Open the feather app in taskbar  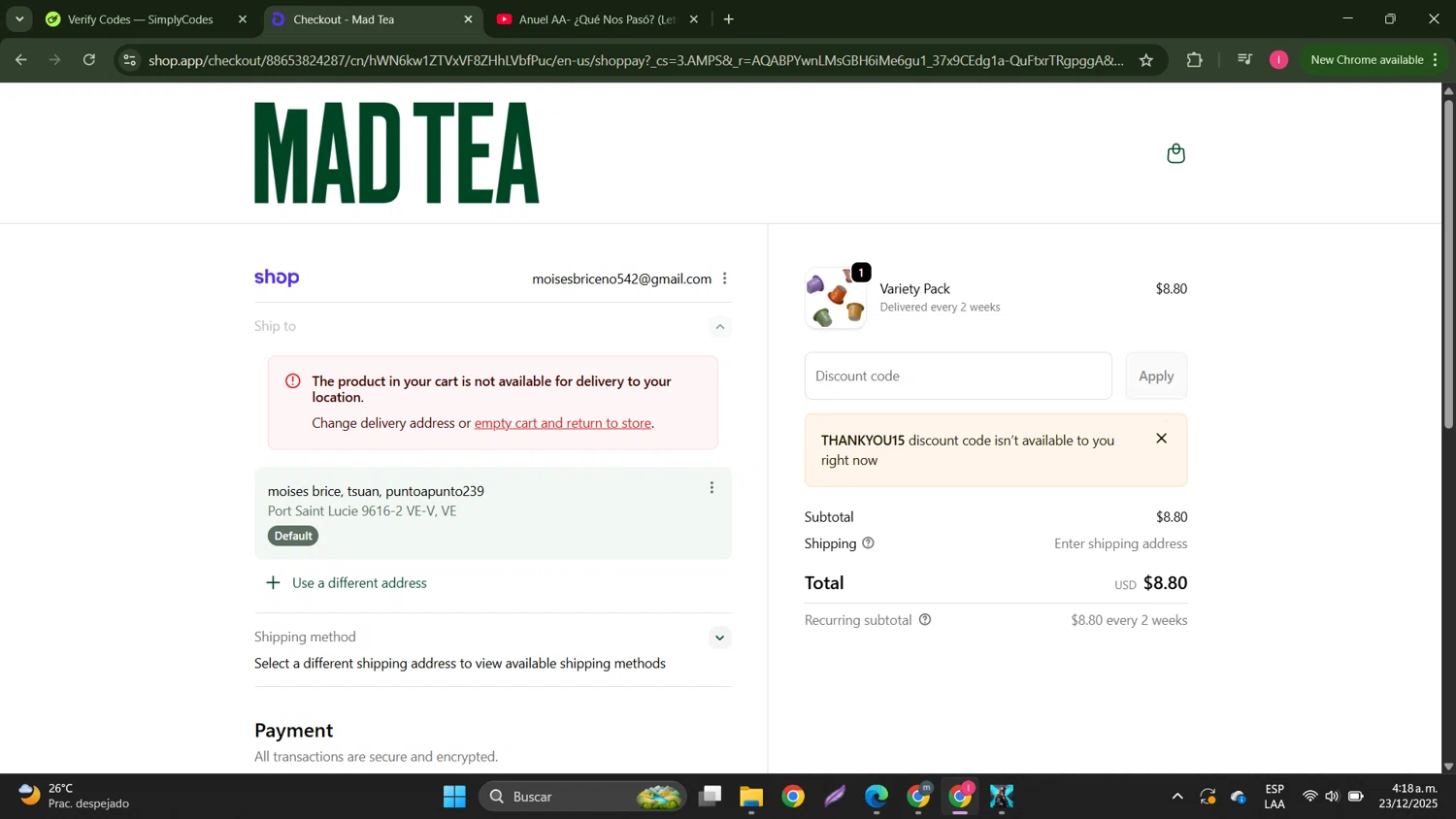click(x=835, y=797)
